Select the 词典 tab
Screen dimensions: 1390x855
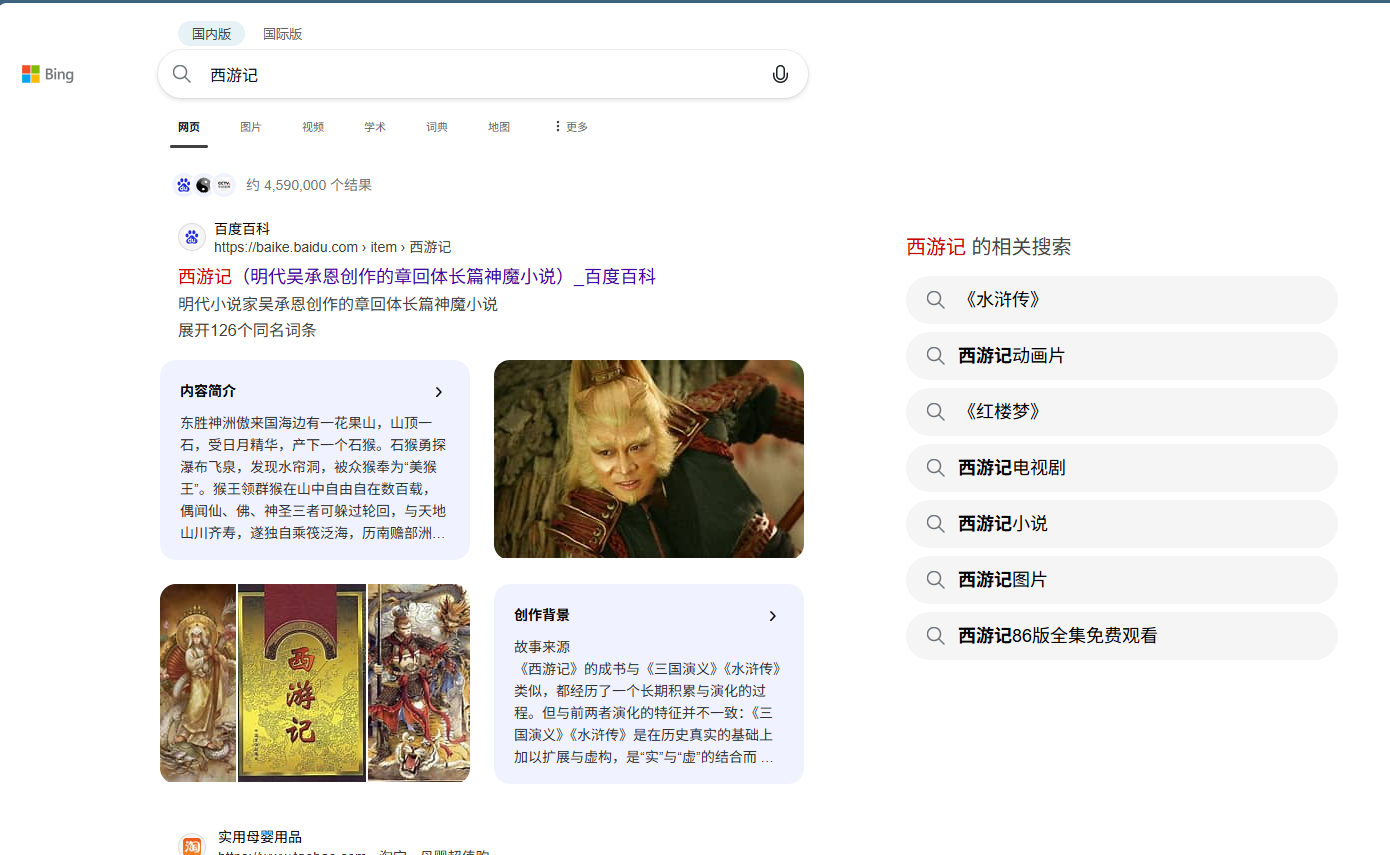point(437,127)
